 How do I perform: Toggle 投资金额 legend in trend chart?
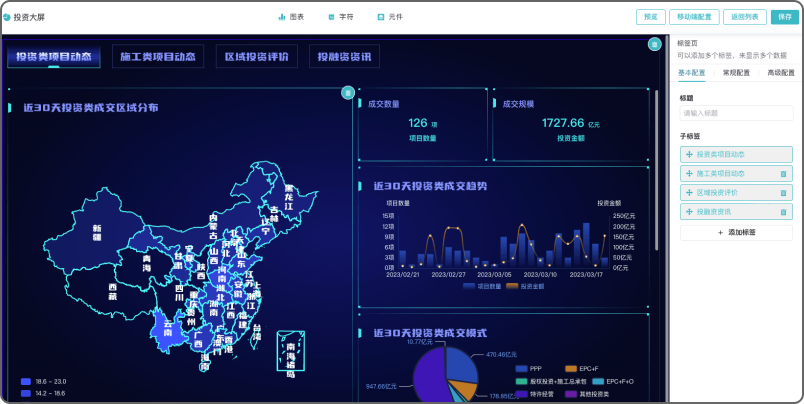[525, 287]
